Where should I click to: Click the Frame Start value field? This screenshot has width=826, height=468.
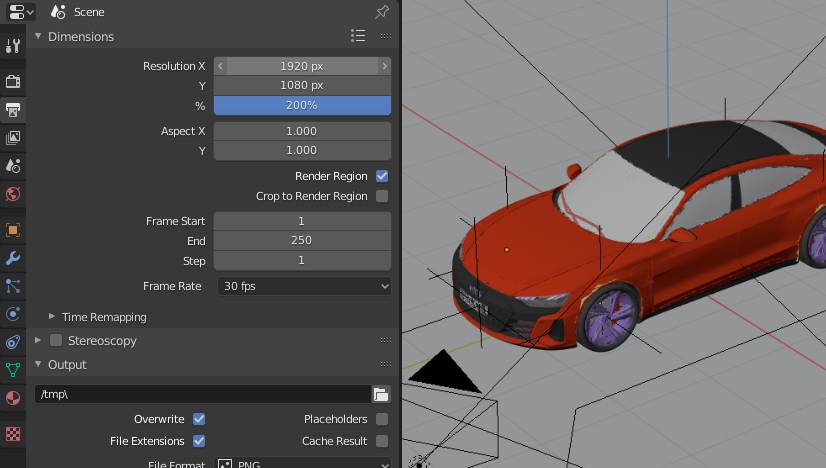click(x=302, y=221)
